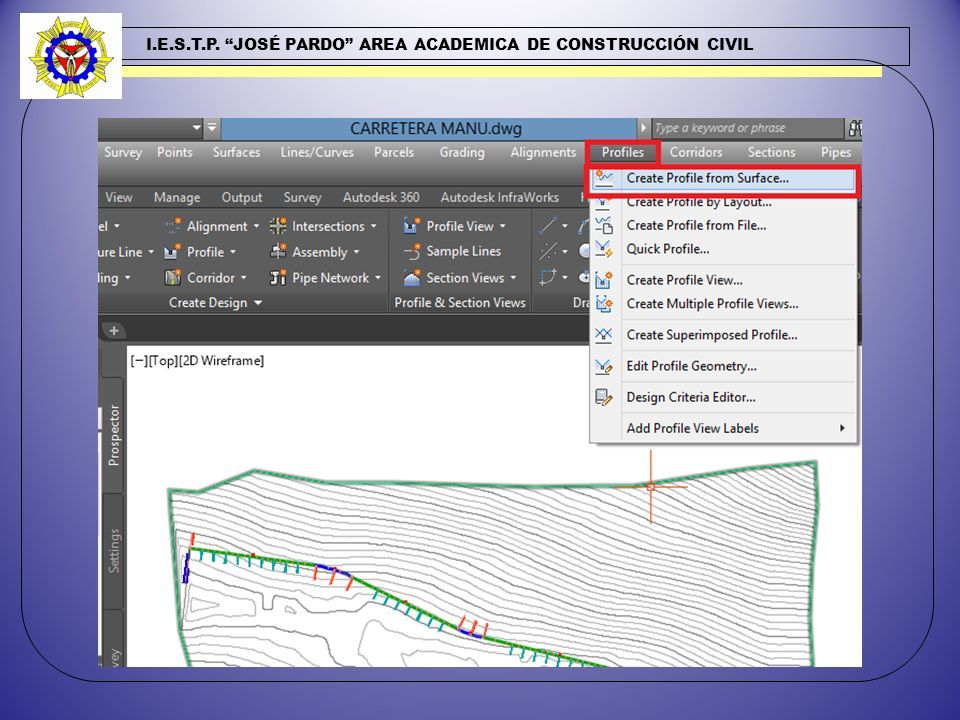Click the Alignment tool icon

pos(173,226)
